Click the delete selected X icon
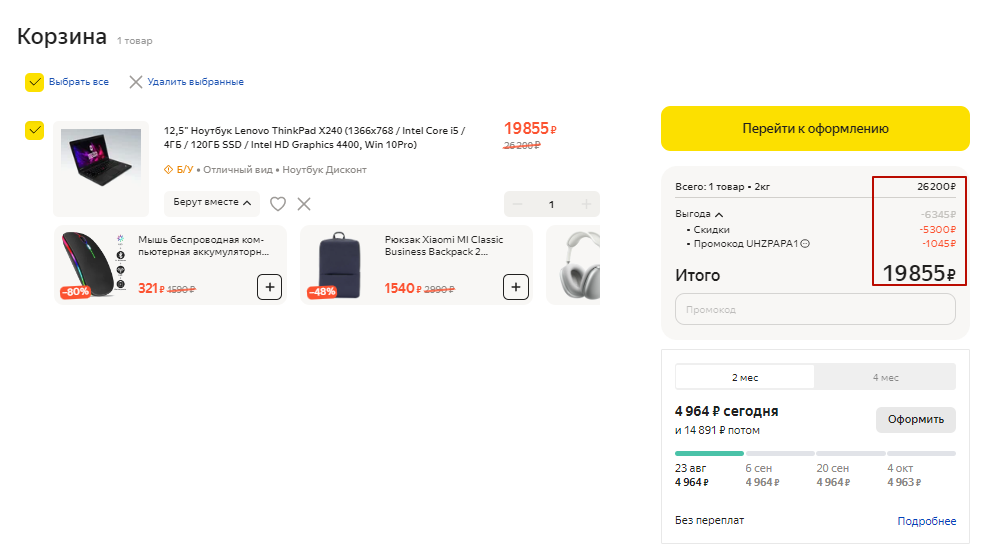983x559 pixels. [136, 82]
